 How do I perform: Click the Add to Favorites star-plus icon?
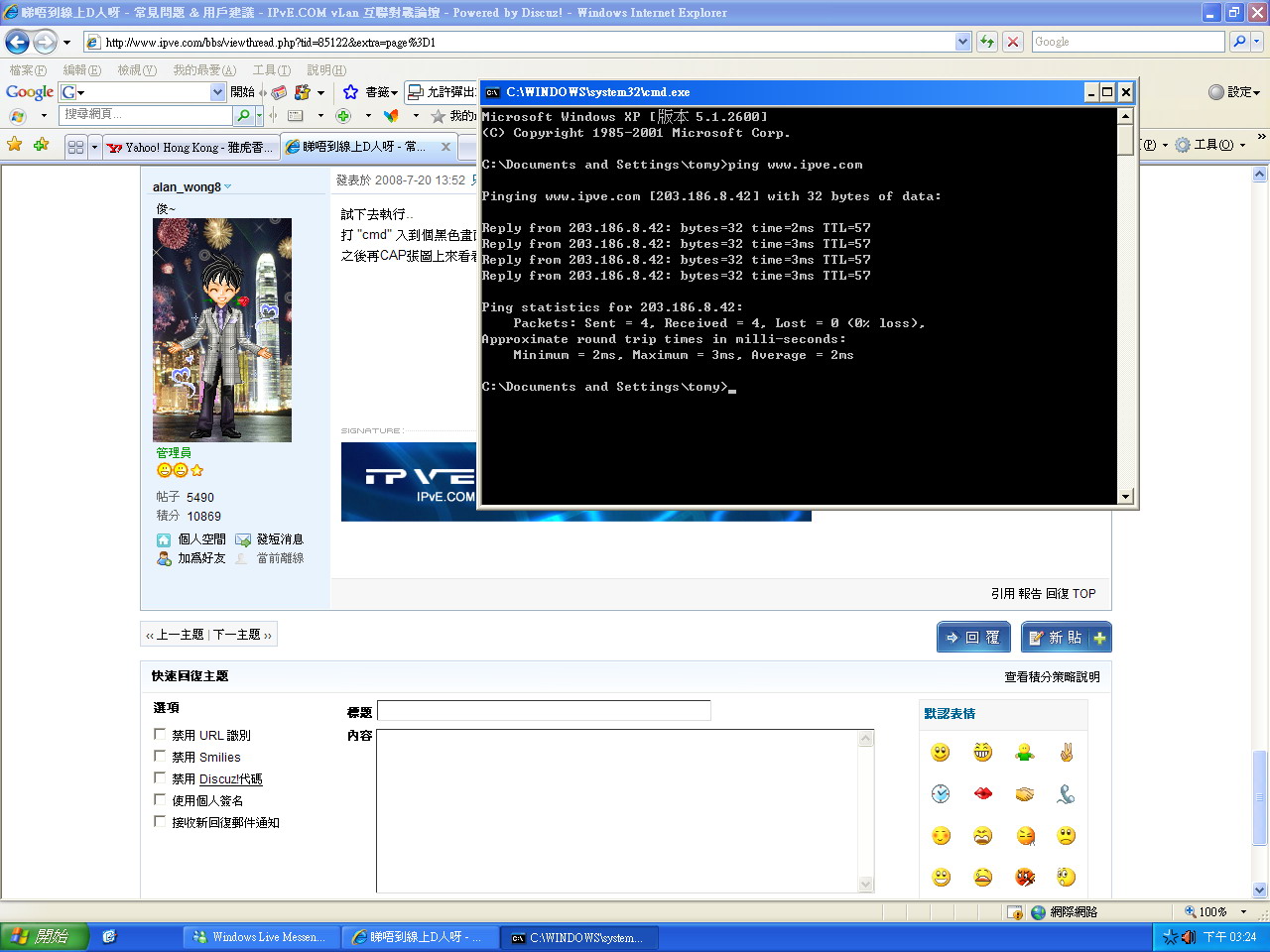(x=41, y=145)
